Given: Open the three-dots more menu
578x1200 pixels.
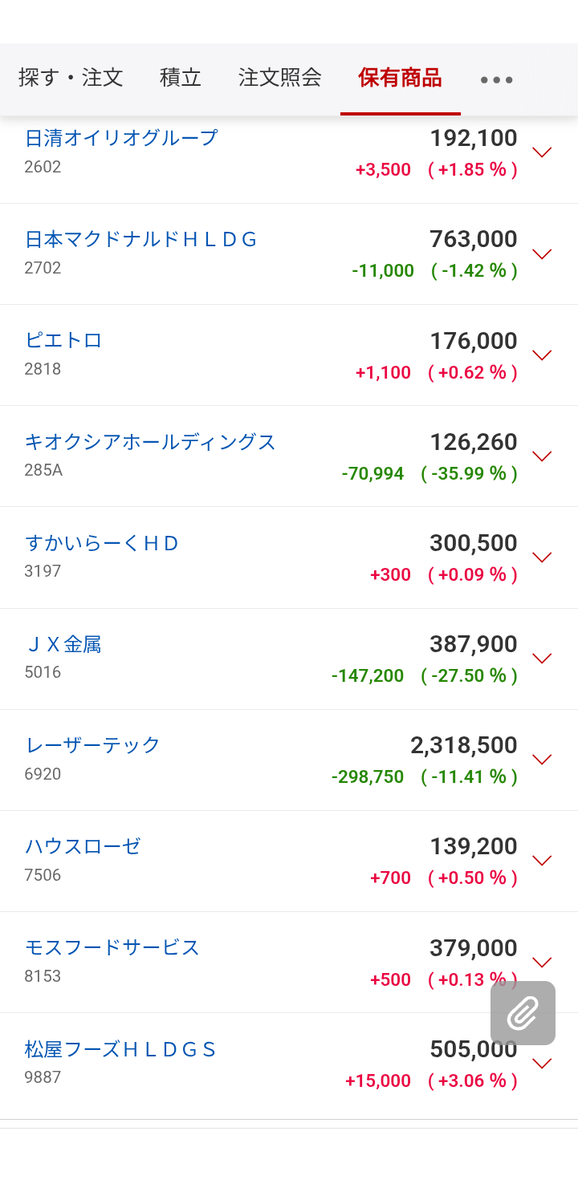Looking at the screenshot, I should click(496, 80).
